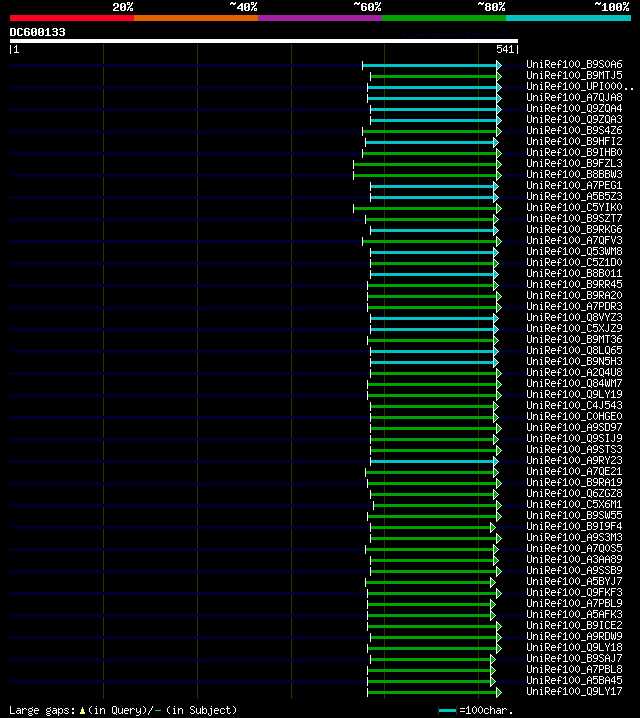
Task: Click the UniRef100_B9IHB0 label
Action: [x=574, y=152]
